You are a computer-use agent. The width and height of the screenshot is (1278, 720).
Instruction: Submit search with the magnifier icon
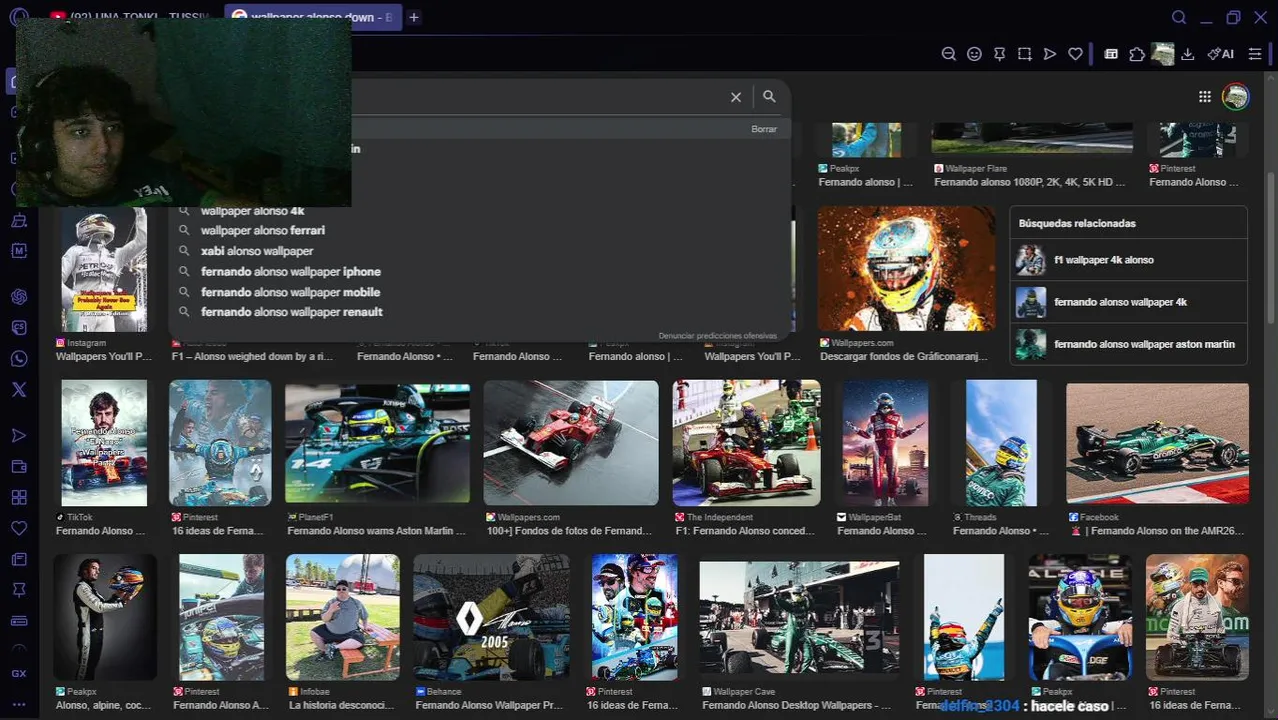769,96
